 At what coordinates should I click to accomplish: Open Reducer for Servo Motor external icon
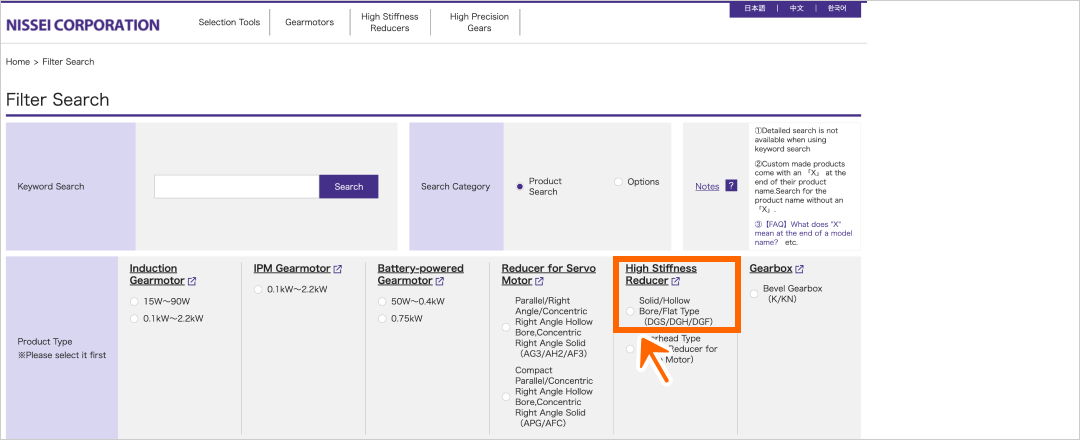[x=539, y=282]
